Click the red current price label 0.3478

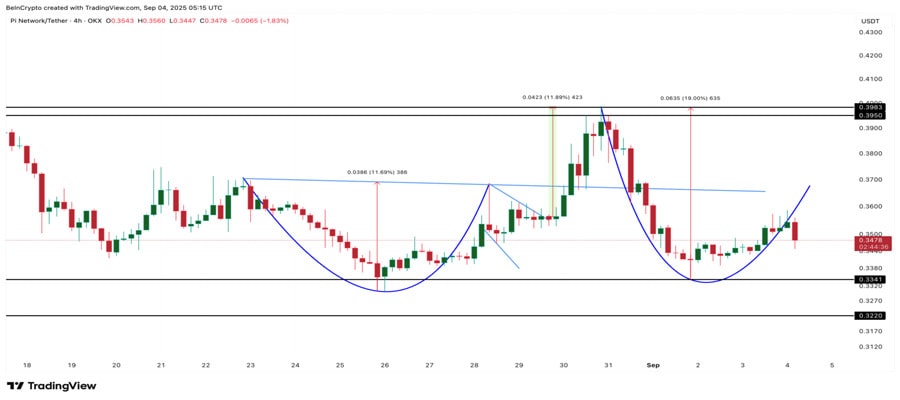[874, 239]
